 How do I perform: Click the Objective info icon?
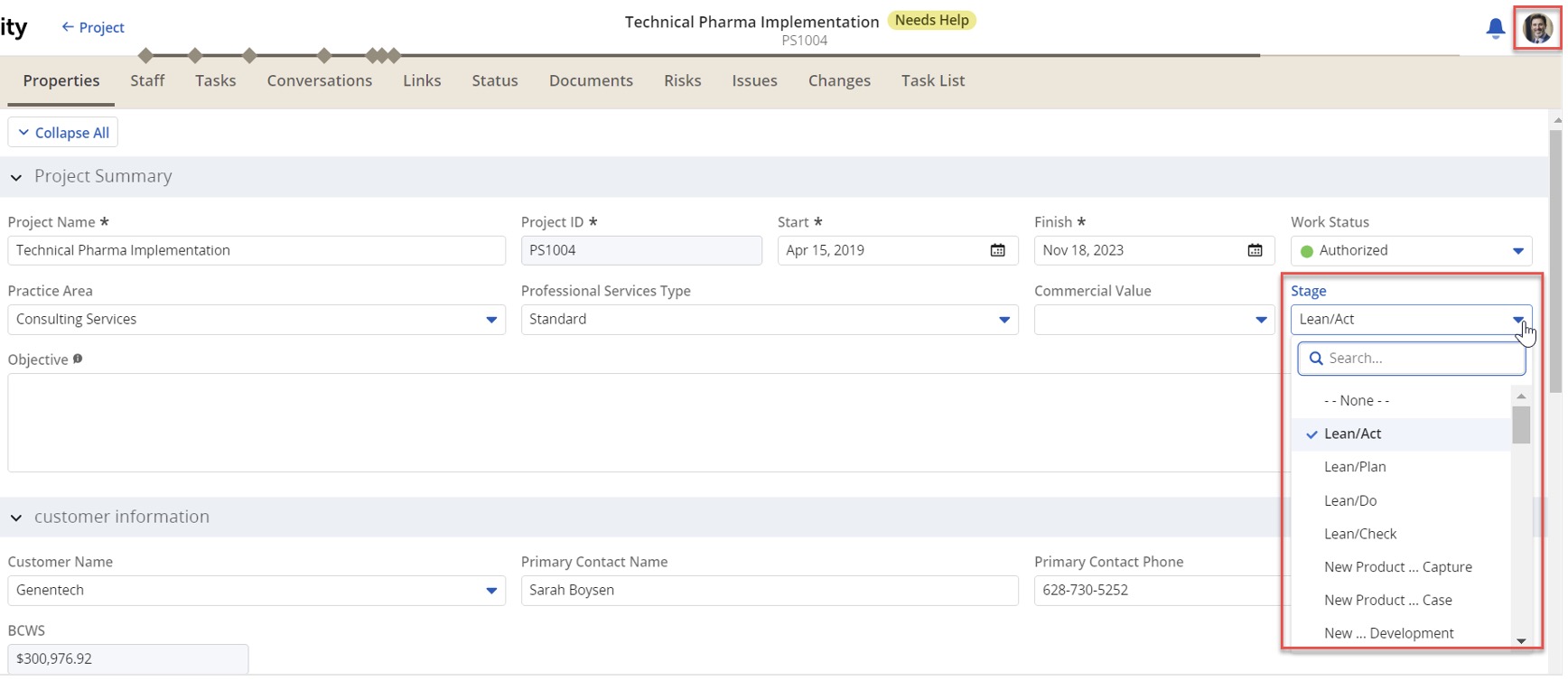click(x=78, y=359)
